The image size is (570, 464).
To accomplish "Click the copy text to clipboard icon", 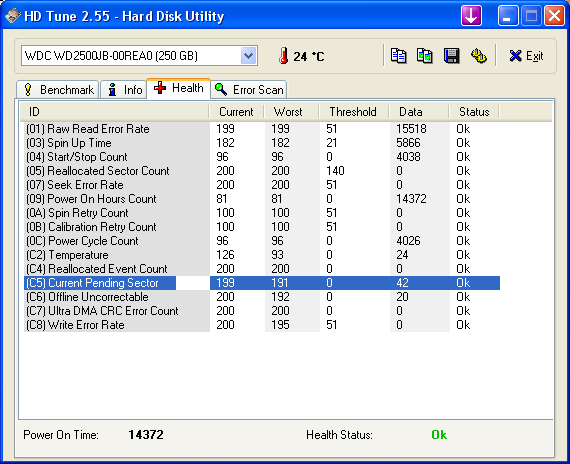I will pos(398,56).
